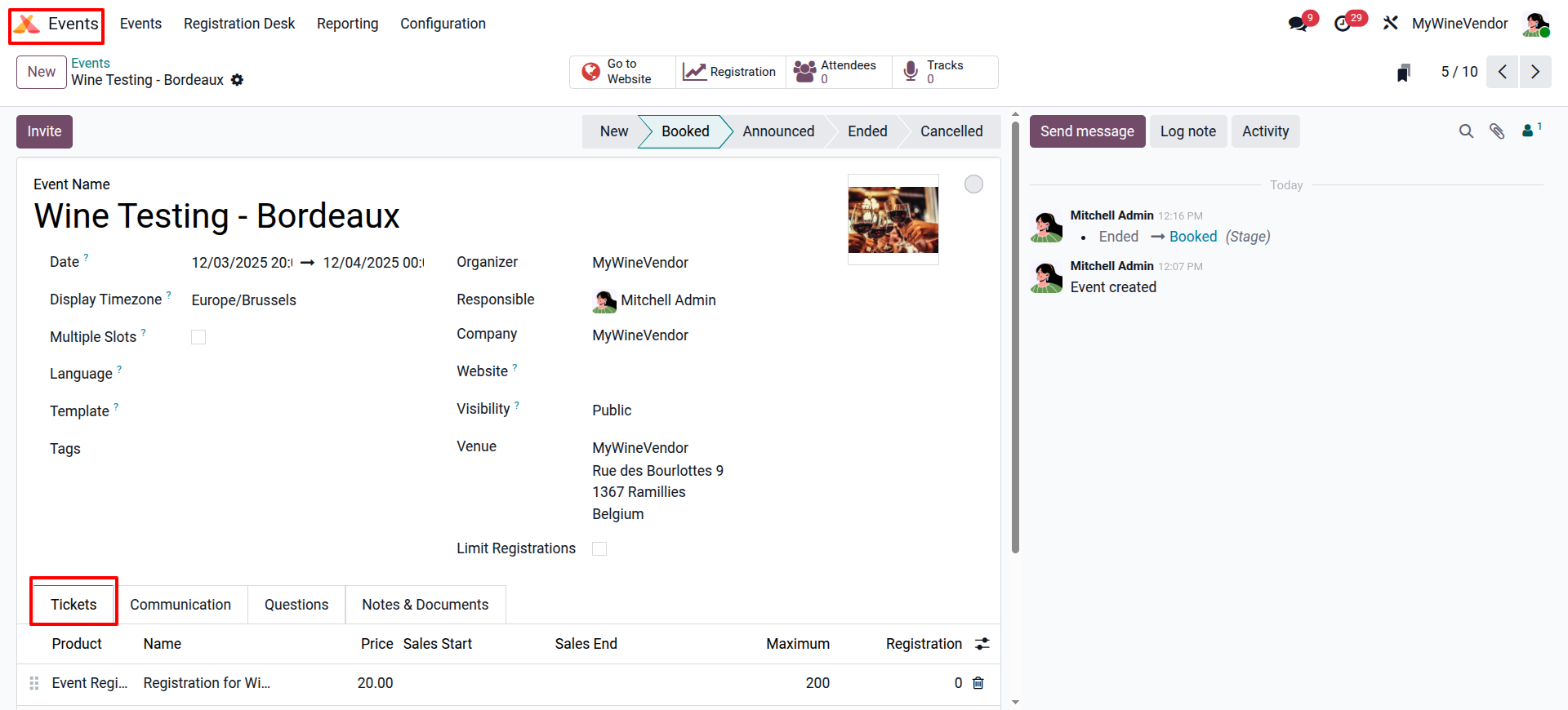The width and height of the screenshot is (1568, 710).
Task: Open the Configuration menu
Action: point(443,24)
